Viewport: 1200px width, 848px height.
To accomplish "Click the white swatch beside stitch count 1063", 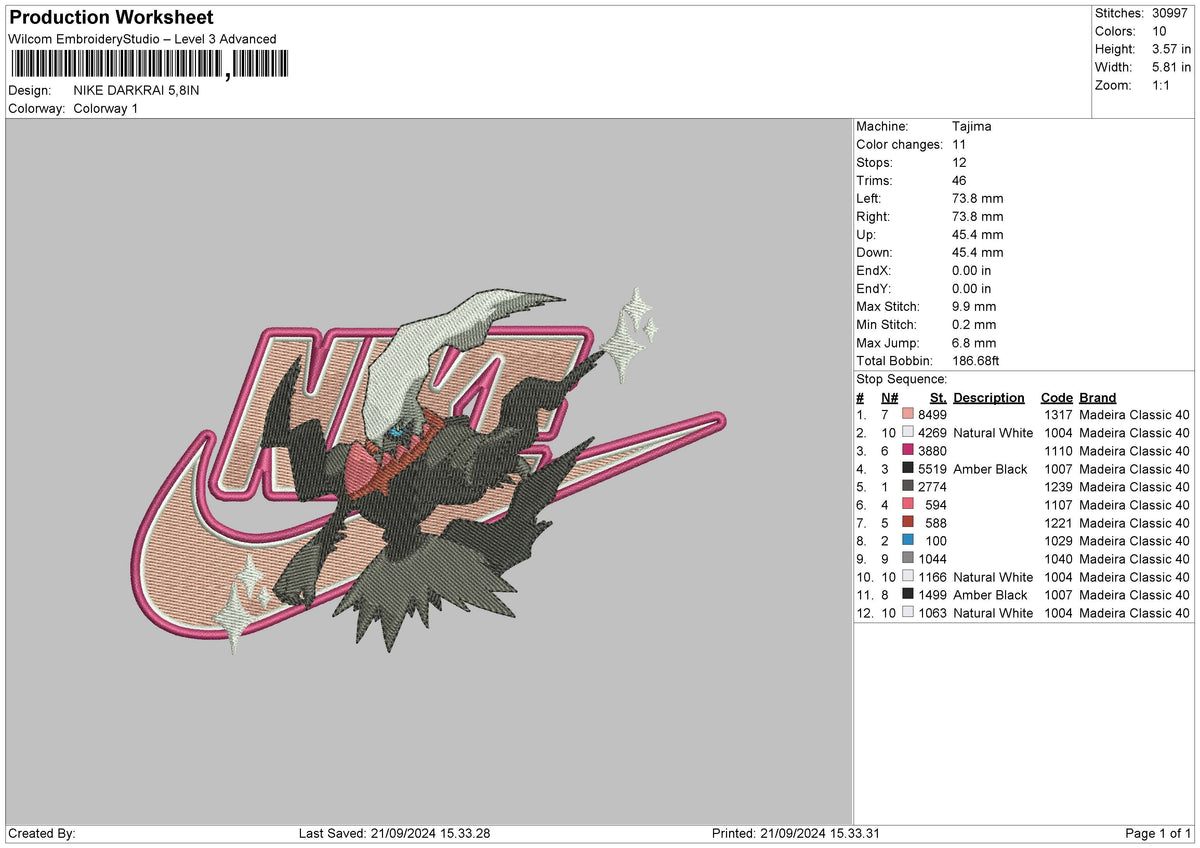I will point(908,613).
